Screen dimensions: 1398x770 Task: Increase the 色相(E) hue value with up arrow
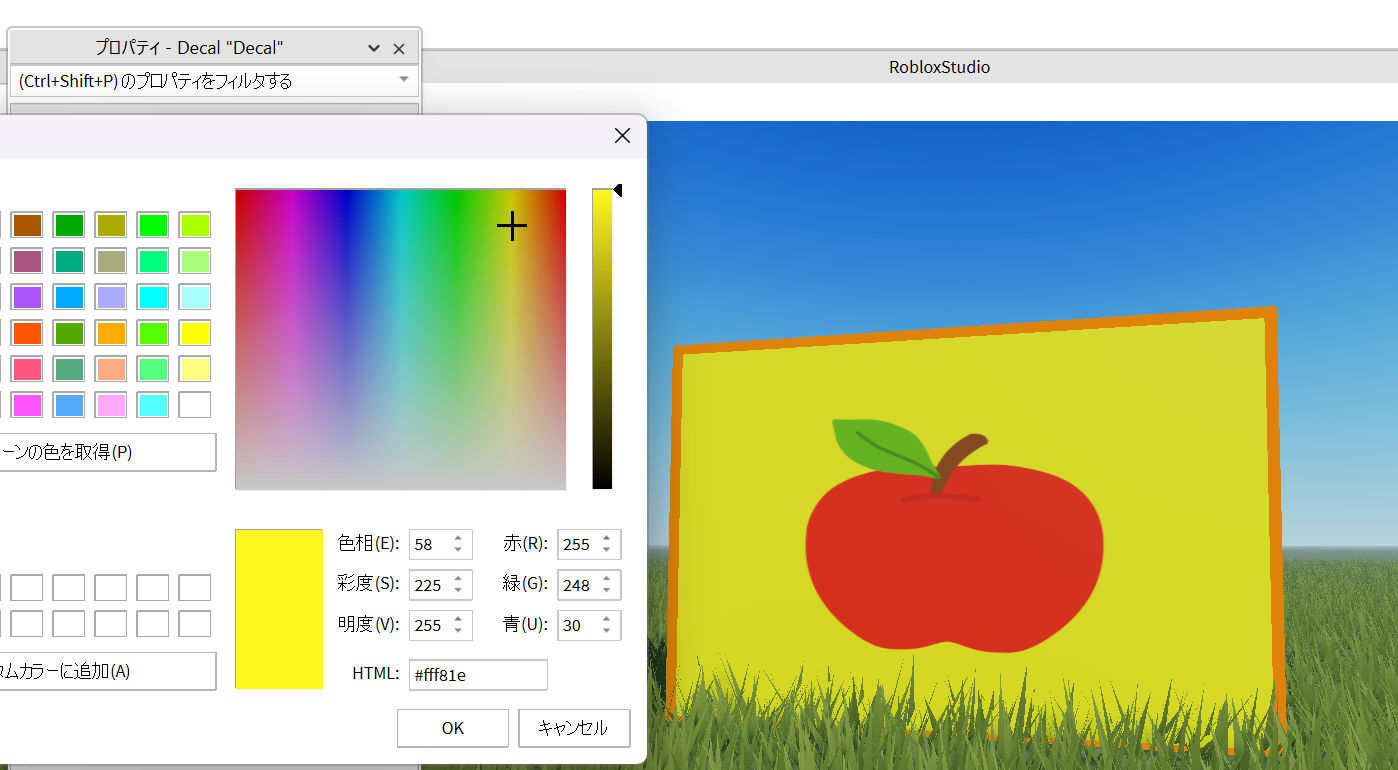click(458, 538)
